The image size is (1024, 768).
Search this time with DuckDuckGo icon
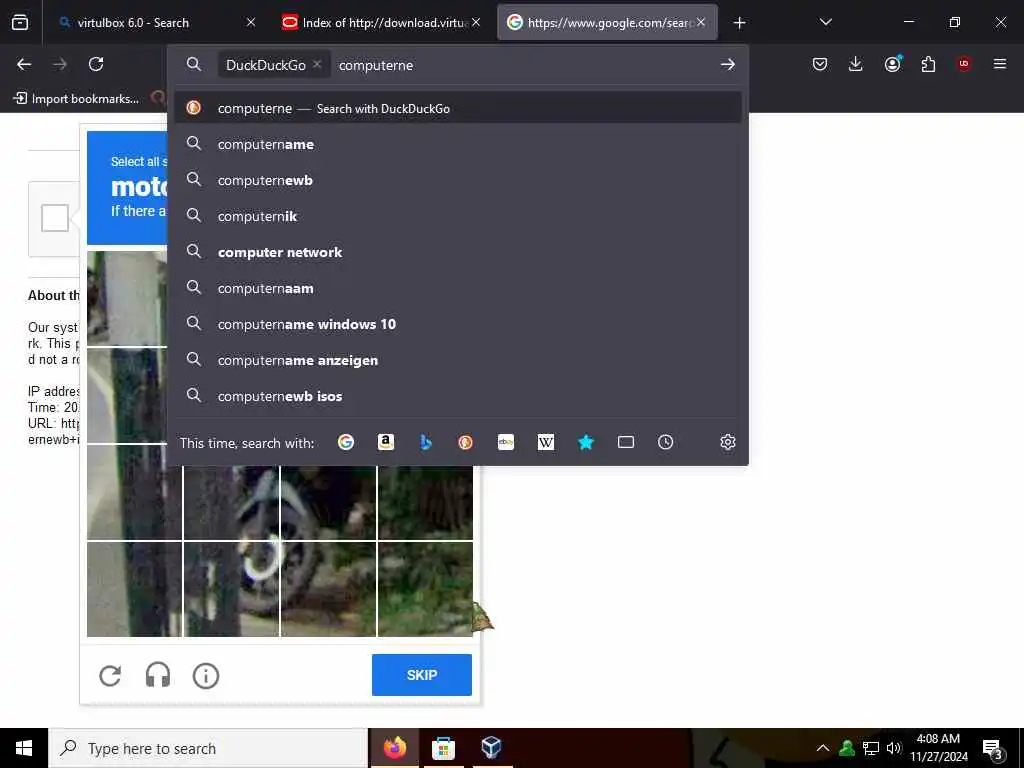466,442
